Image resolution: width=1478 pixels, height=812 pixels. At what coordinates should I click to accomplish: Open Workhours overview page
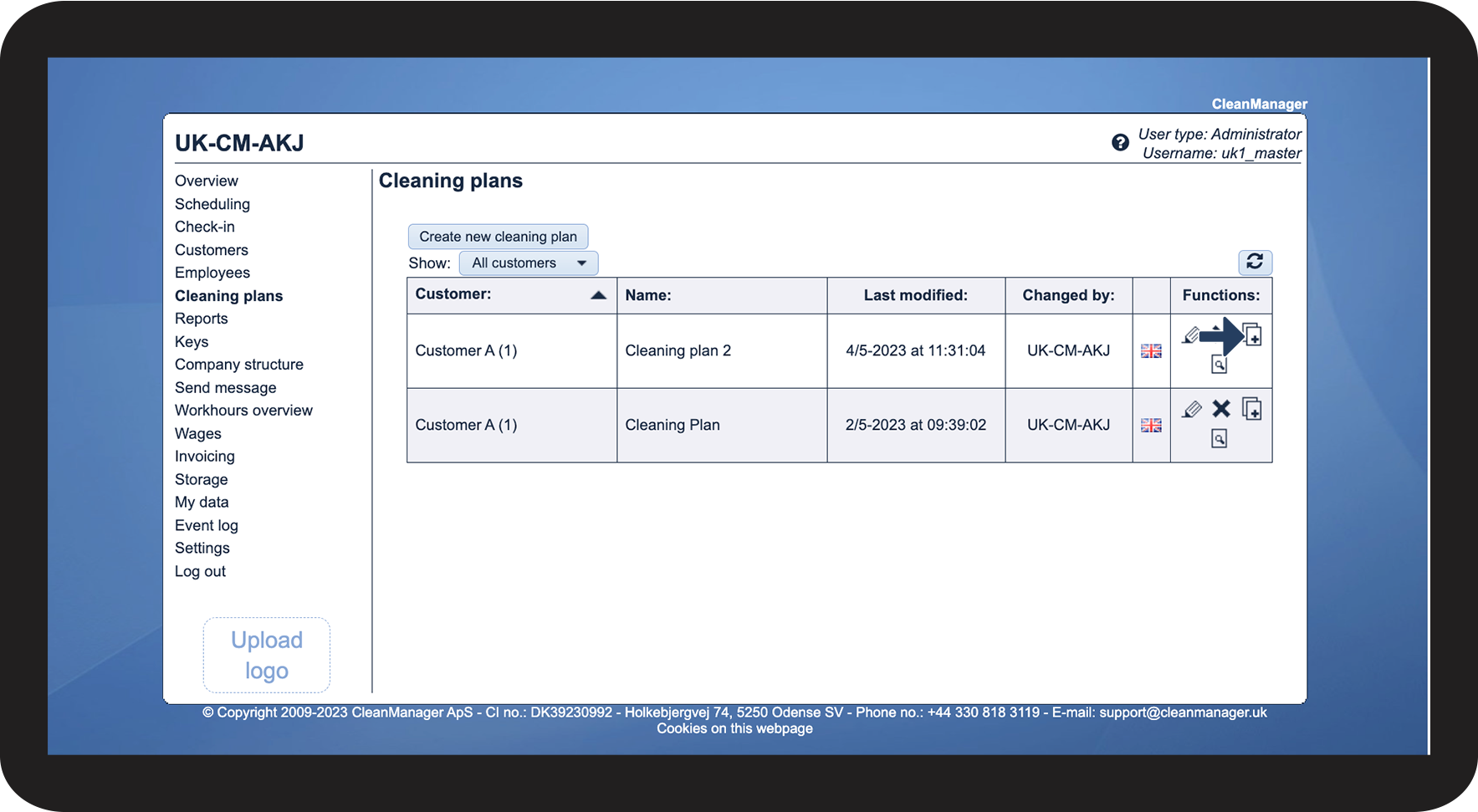click(x=243, y=411)
